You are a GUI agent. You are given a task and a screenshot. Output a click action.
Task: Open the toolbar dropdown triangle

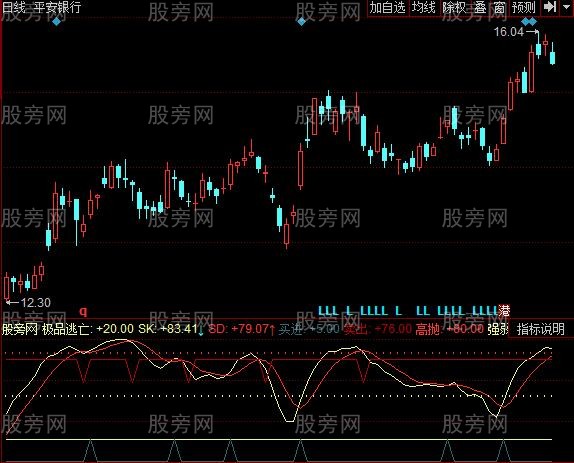pyautogui.click(x=566, y=7)
